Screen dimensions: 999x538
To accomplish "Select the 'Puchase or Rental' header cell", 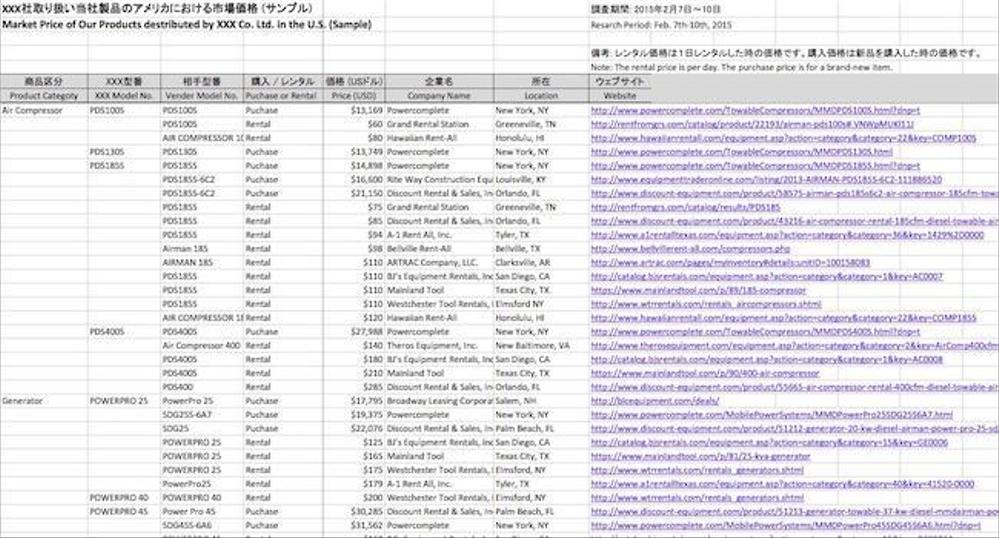I will pyautogui.click(x=283, y=96).
